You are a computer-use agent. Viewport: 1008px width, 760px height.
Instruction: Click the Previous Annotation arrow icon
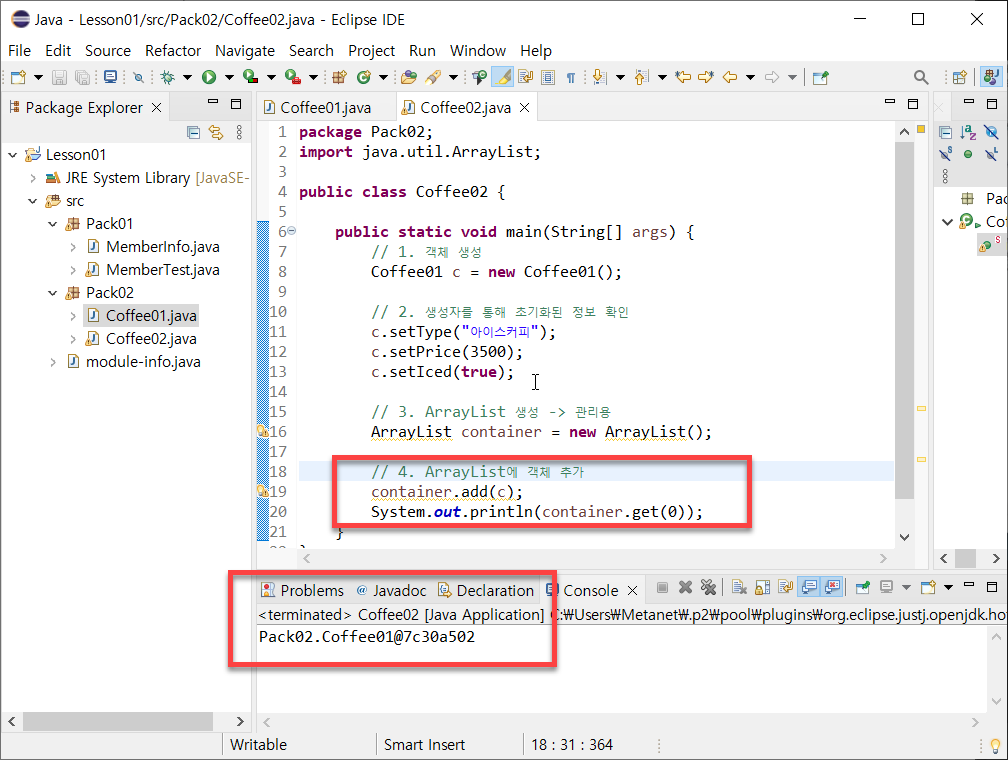click(x=641, y=77)
